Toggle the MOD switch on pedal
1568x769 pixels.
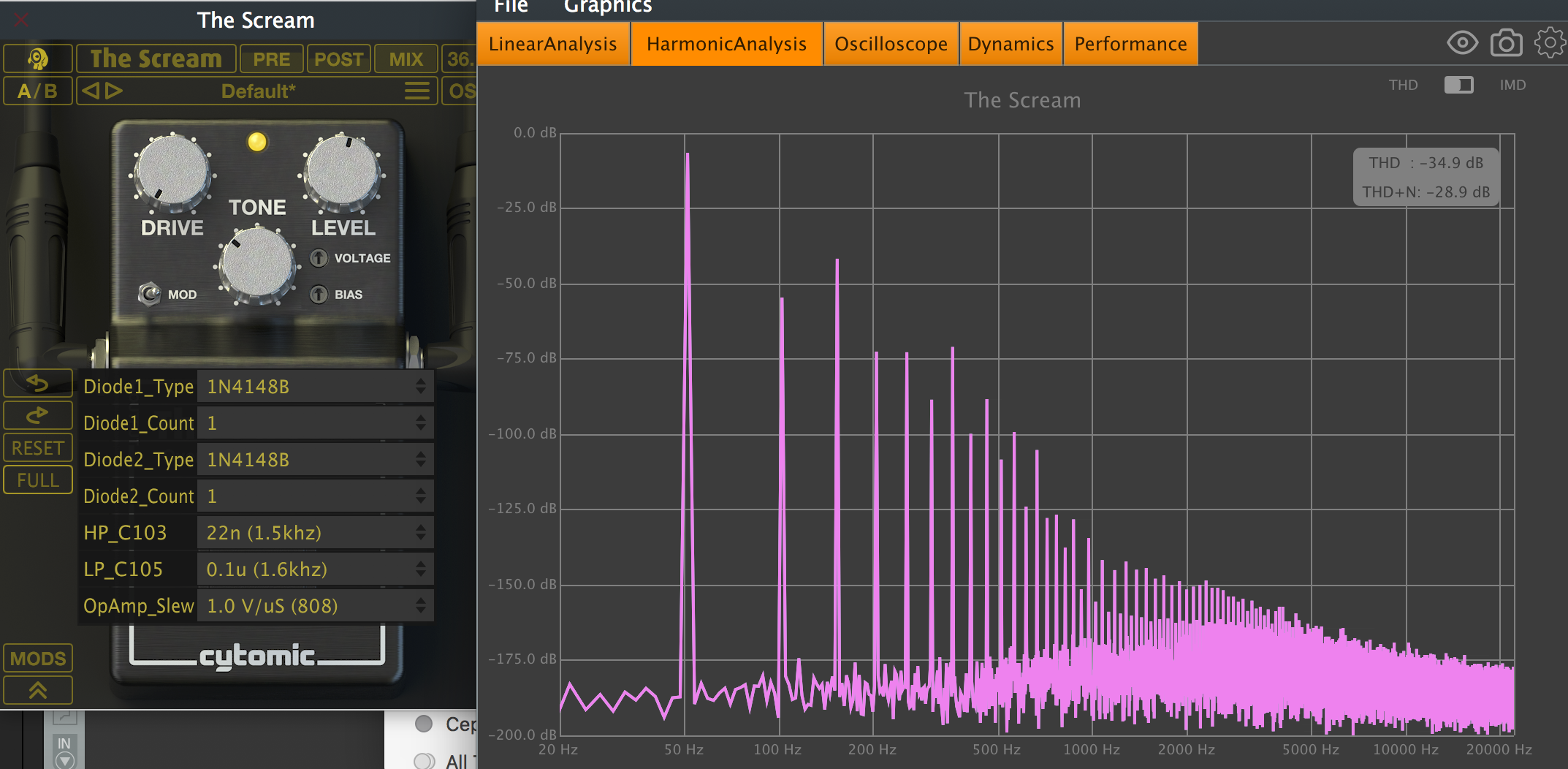pos(150,294)
